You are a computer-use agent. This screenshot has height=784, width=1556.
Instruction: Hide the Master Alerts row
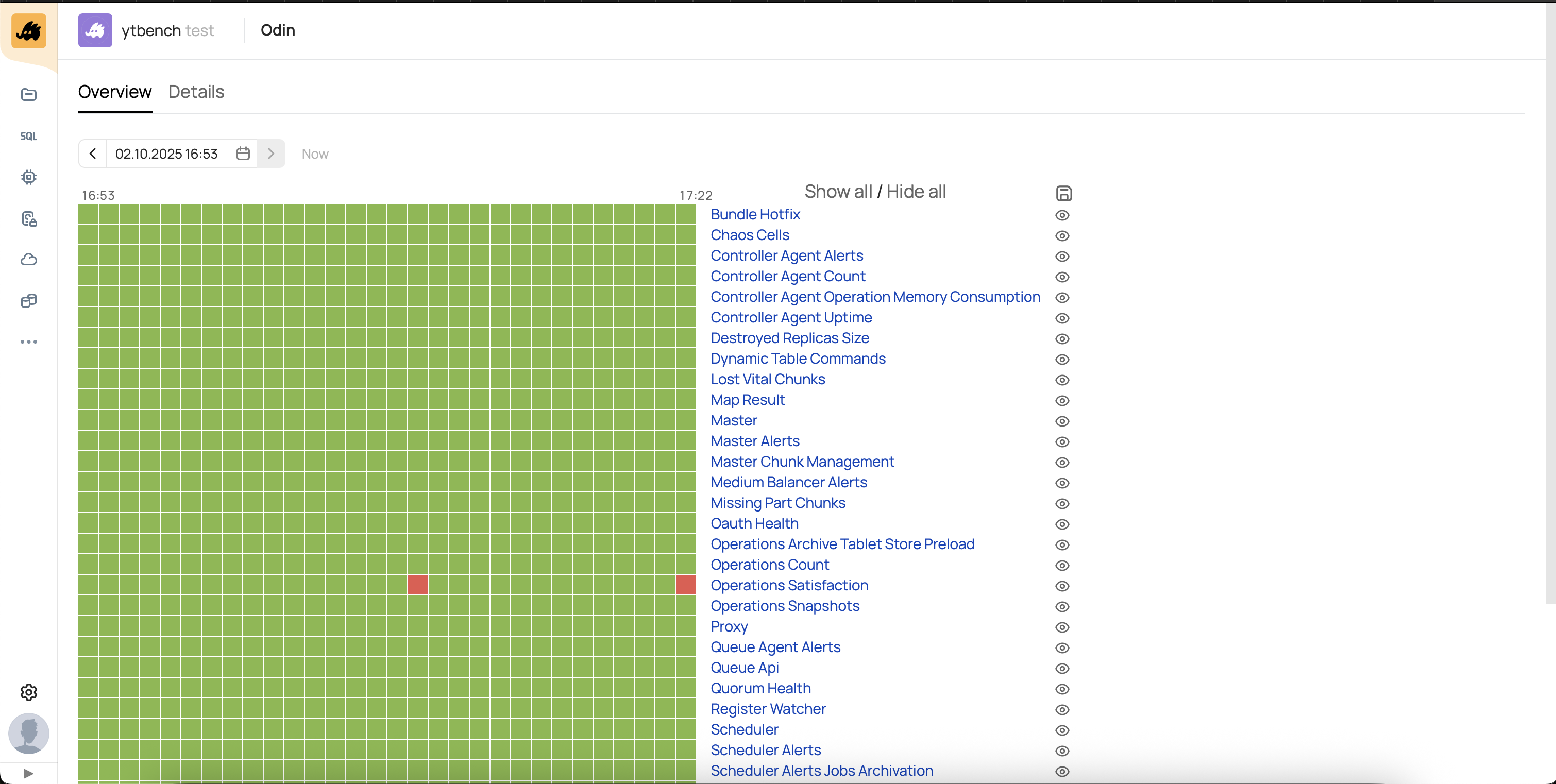[x=1062, y=441]
